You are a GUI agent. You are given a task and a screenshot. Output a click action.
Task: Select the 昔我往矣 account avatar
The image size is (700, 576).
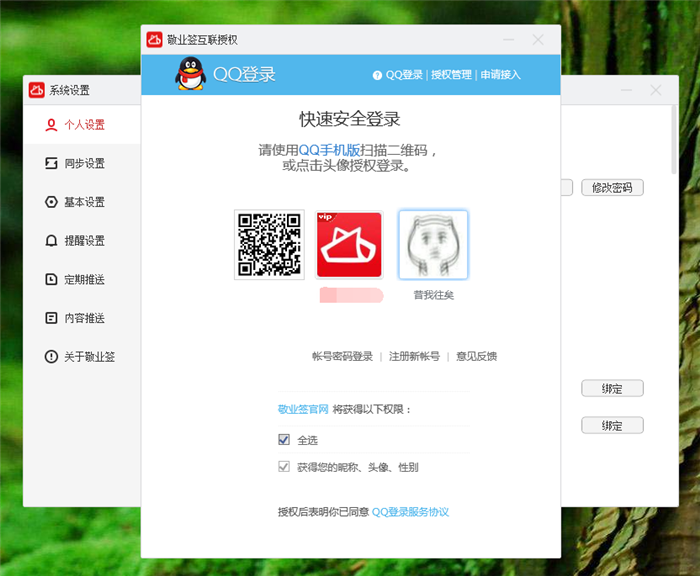click(433, 245)
